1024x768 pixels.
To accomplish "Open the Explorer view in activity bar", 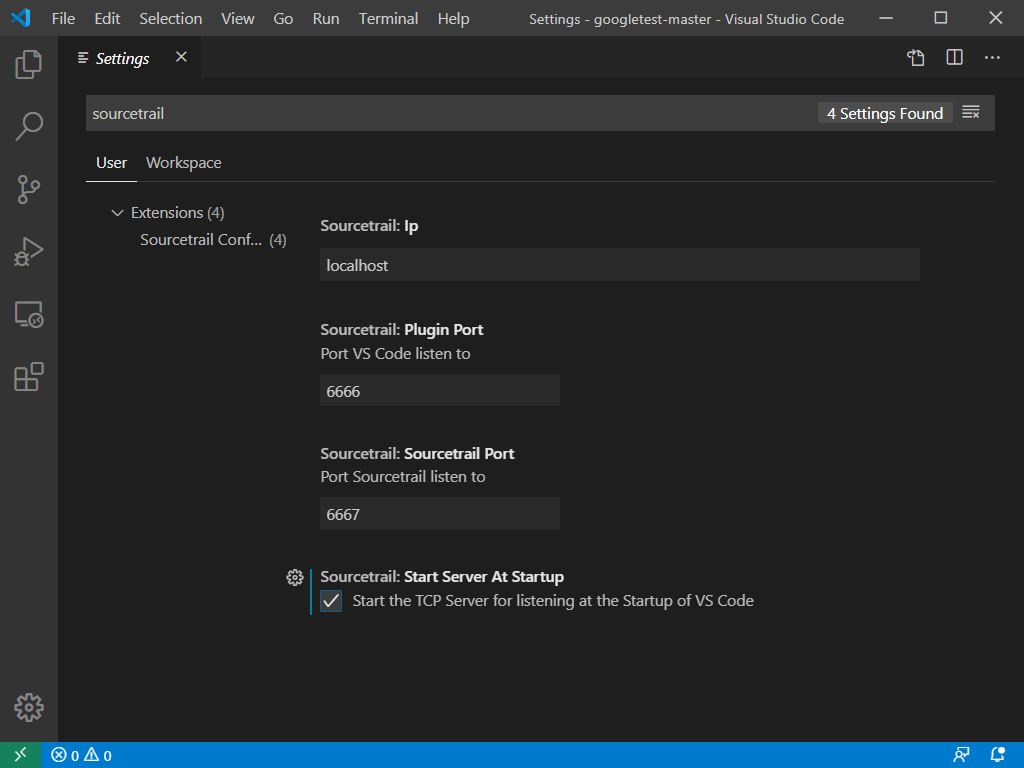I will (29, 64).
